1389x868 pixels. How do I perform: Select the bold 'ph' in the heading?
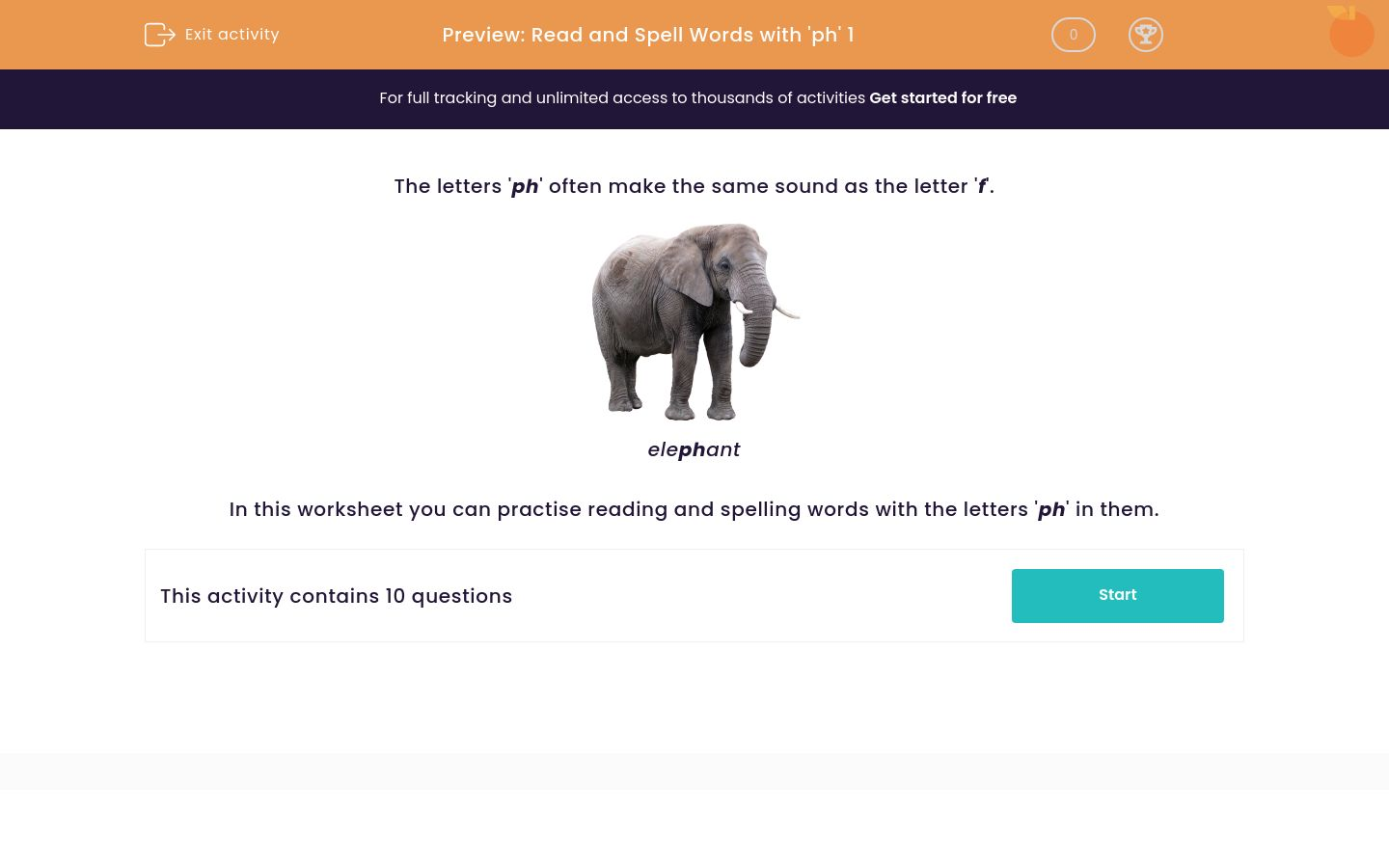(525, 186)
